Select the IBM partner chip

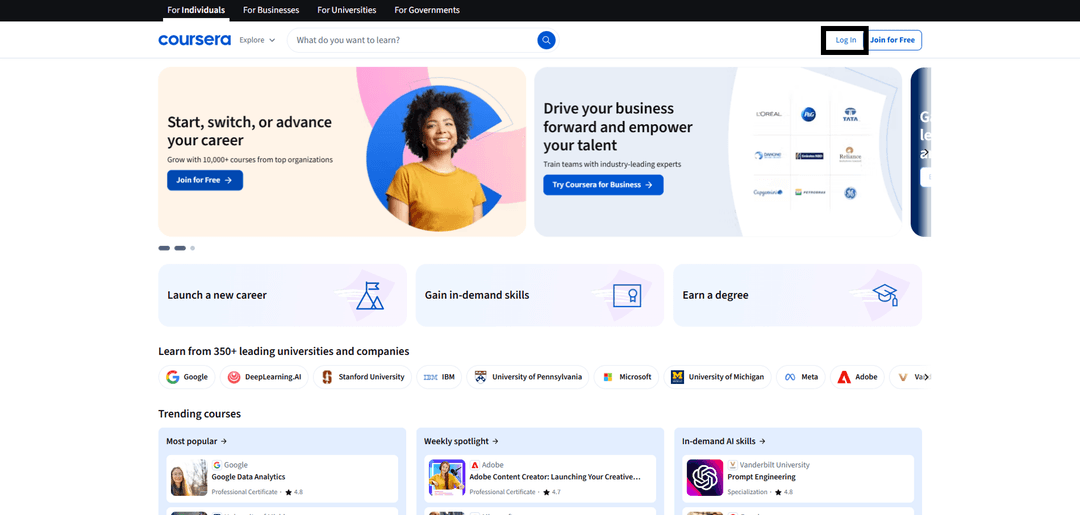[439, 377]
